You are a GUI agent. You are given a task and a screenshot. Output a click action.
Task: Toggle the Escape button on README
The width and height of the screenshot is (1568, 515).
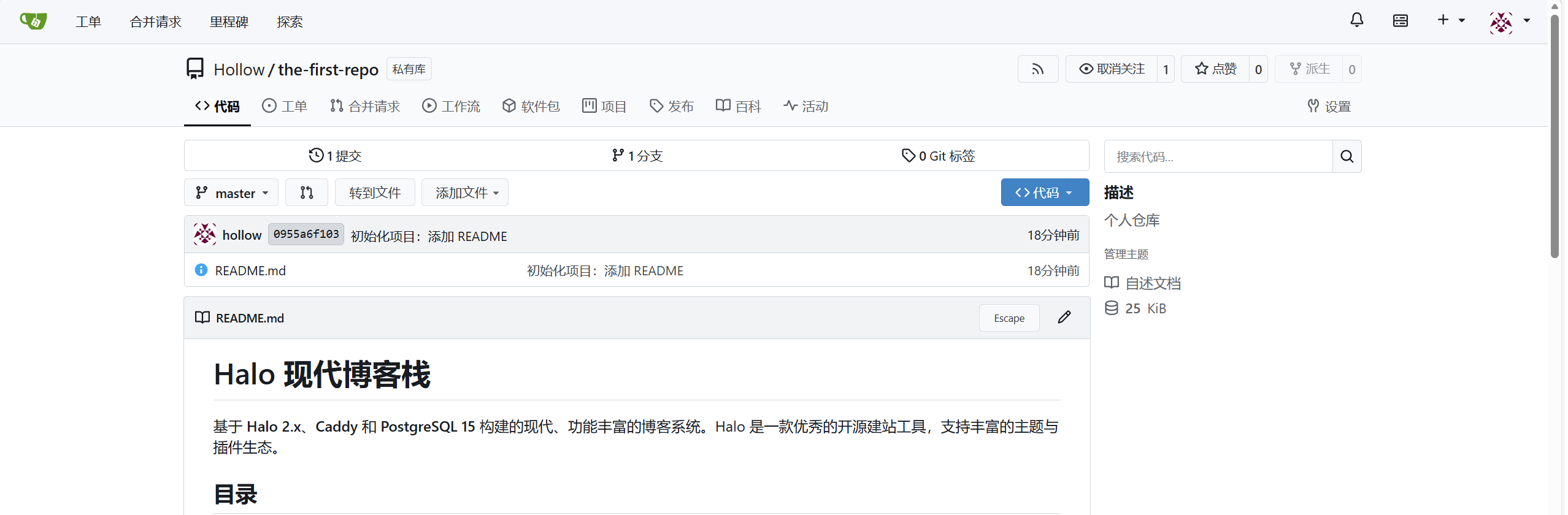tap(1009, 318)
